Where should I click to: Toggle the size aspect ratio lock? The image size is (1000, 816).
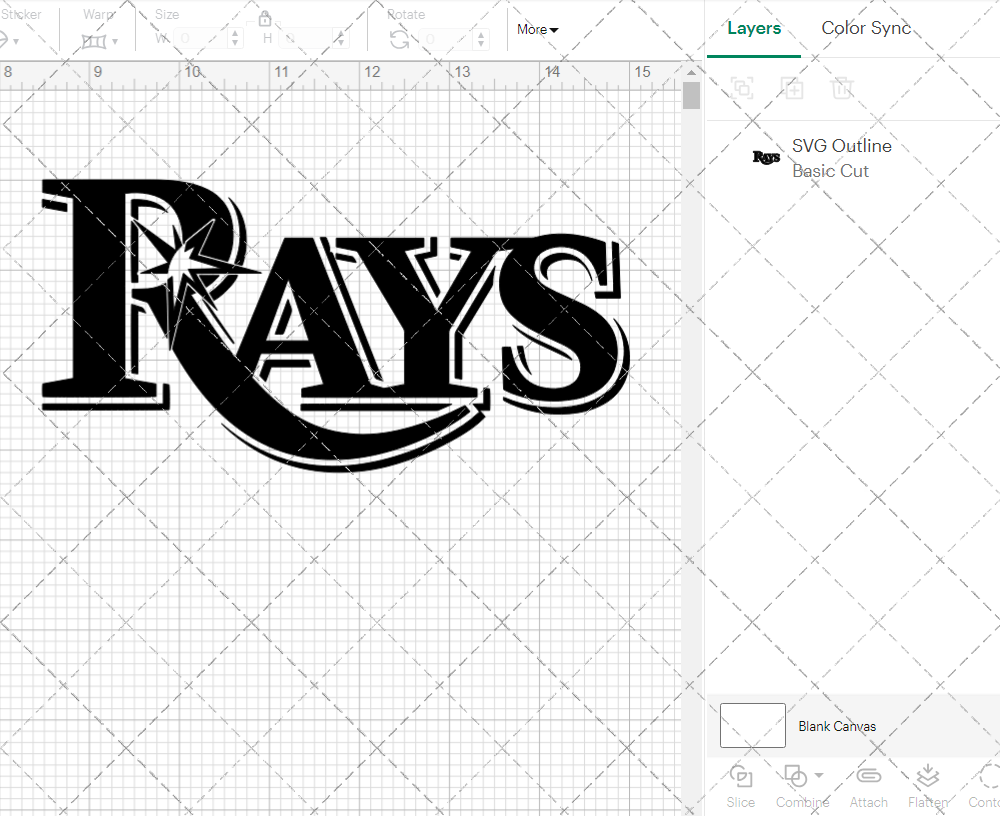pos(264,20)
